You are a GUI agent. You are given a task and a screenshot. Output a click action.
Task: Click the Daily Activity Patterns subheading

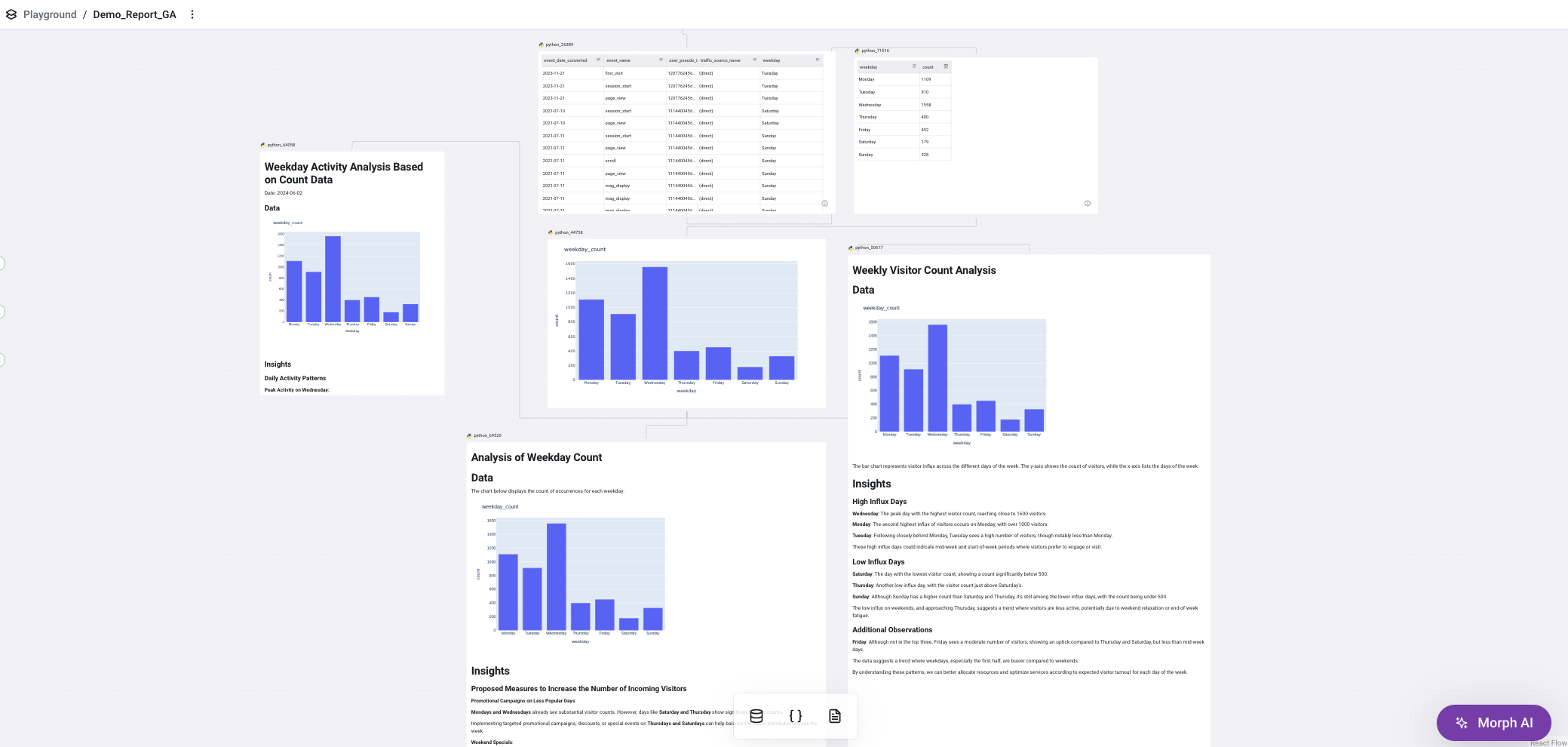(x=295, y=378)
